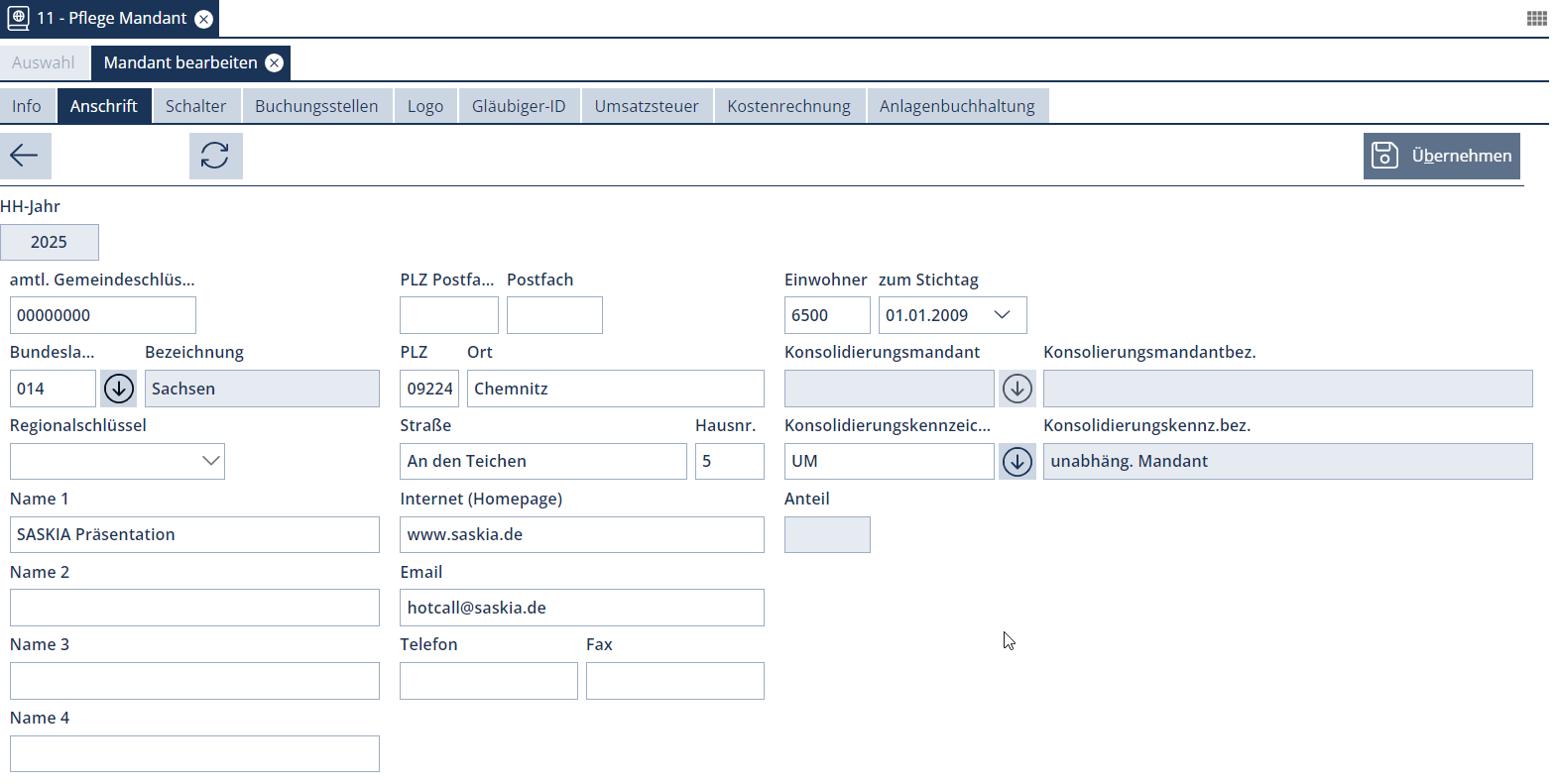Expand the Regionalschlüssel dropdown
Viewport: 1556px width, 784px height.
pos(210,461)
